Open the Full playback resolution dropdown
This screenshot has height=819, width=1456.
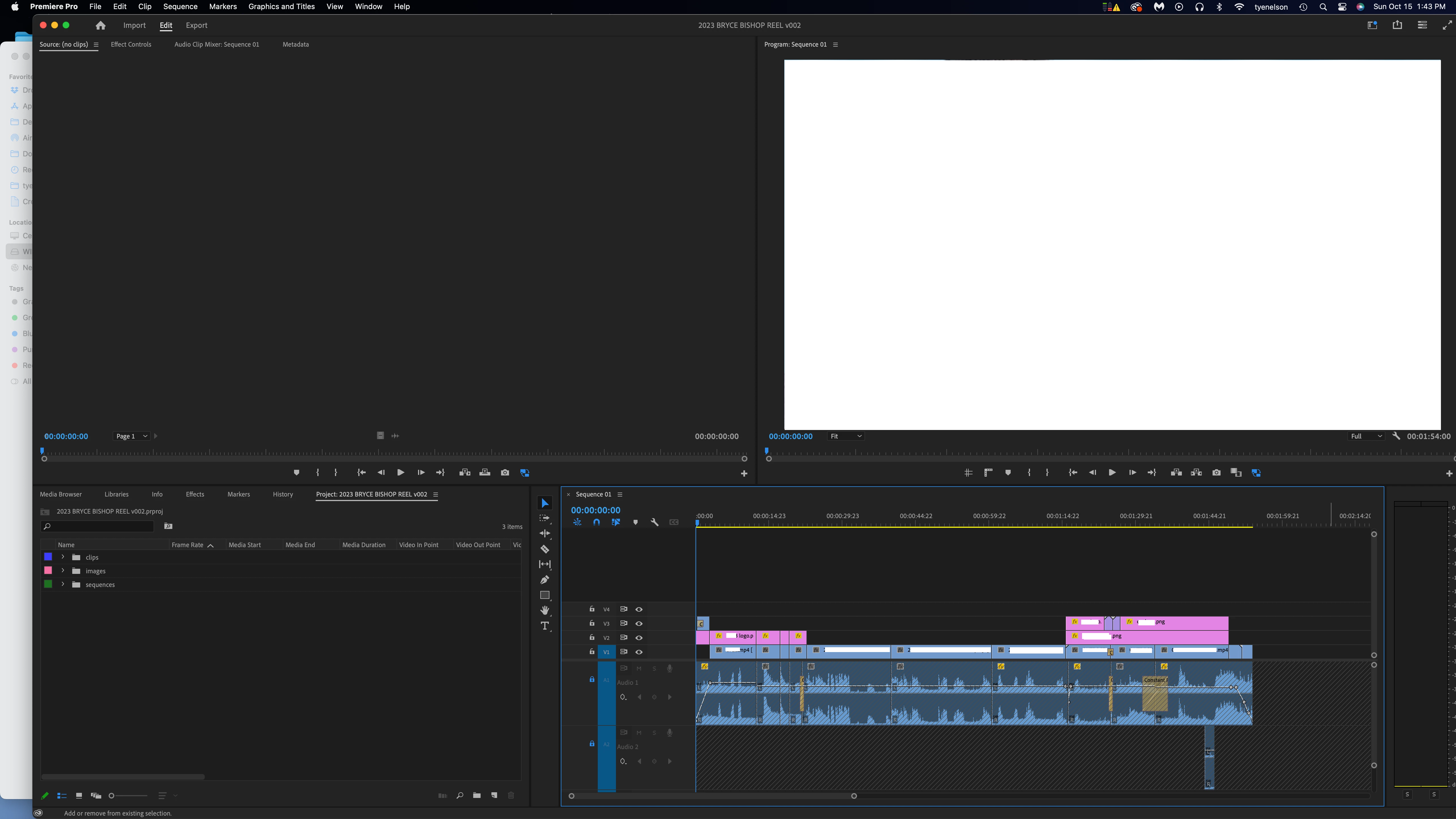pyautogui.click(x=1366, y=436)
